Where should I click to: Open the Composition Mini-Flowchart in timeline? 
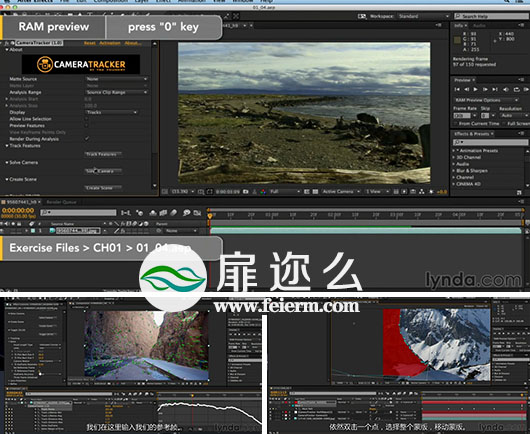(x=126, y=213)
